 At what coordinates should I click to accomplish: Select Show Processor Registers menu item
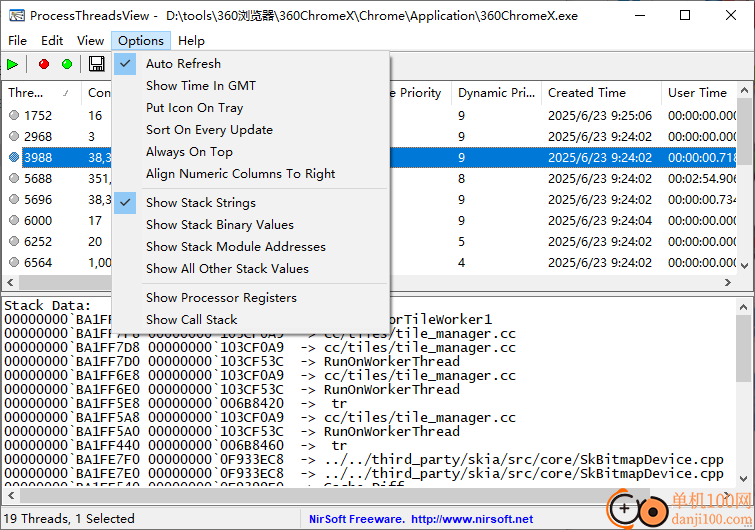click(x=250, y=297)
